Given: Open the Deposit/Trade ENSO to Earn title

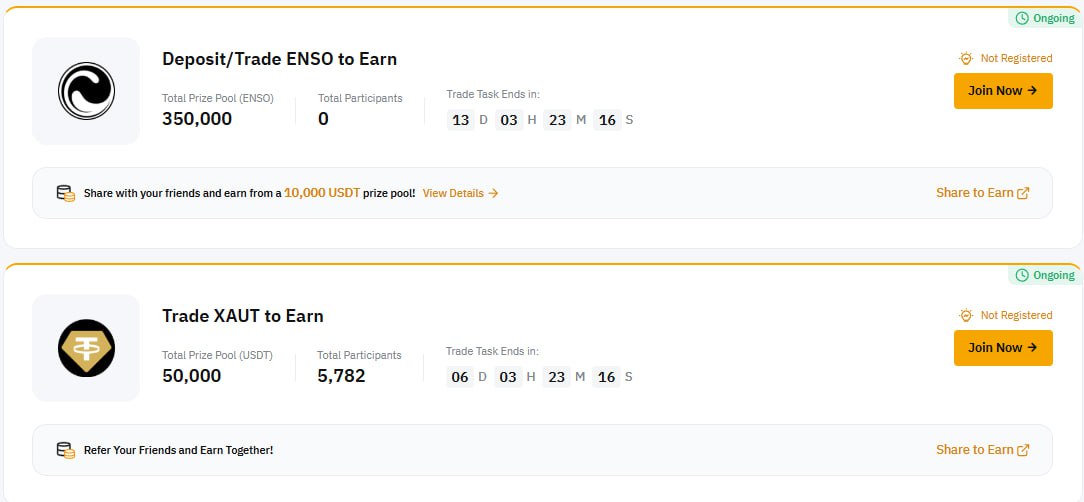Looking at the screenshot, I should (279, 59).
